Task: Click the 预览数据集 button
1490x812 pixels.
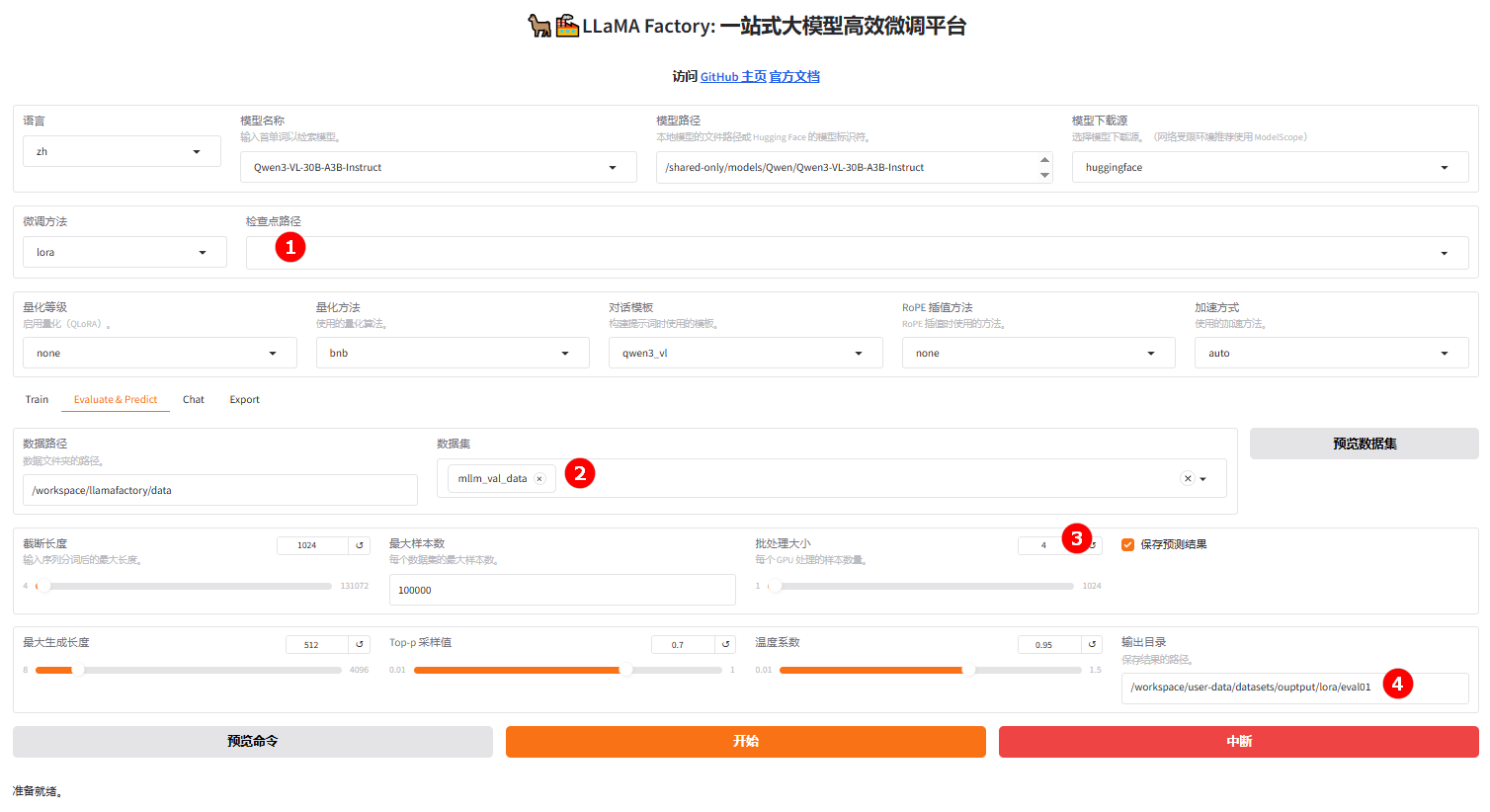Action: pyautogui.click(x=1364, y=444)
